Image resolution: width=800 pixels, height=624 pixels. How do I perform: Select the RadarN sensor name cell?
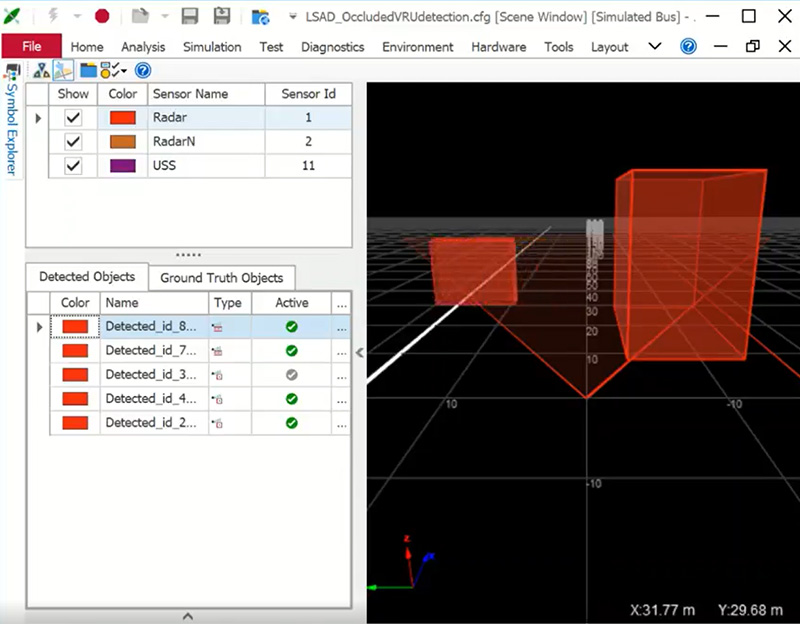point(206,141)
